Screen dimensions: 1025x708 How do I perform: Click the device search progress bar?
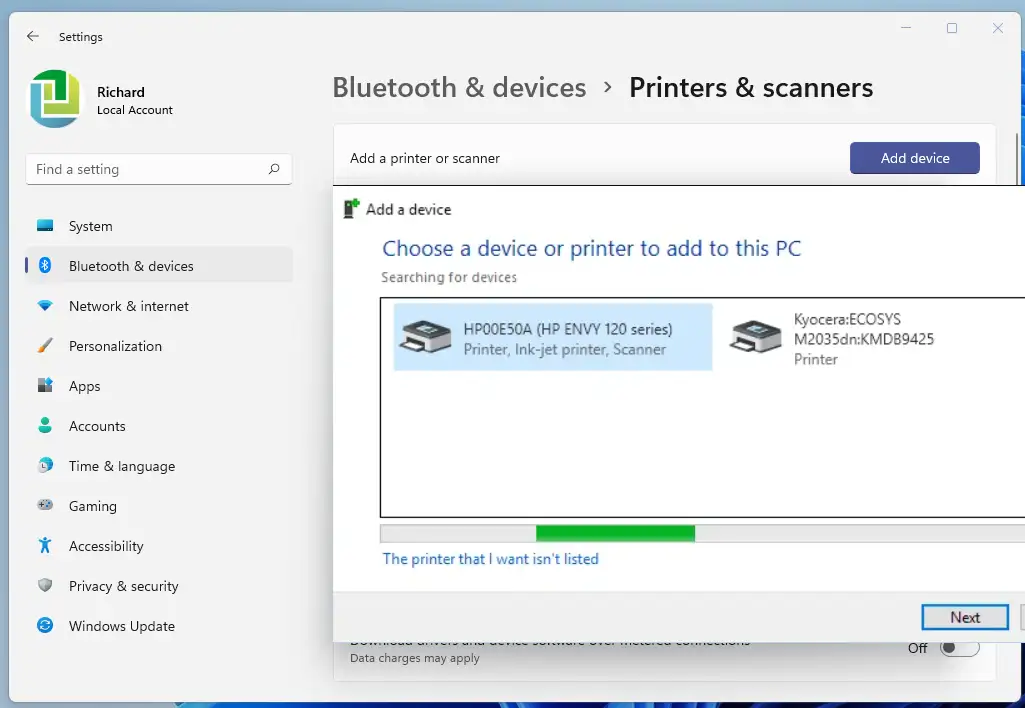(x=702, y=533)
